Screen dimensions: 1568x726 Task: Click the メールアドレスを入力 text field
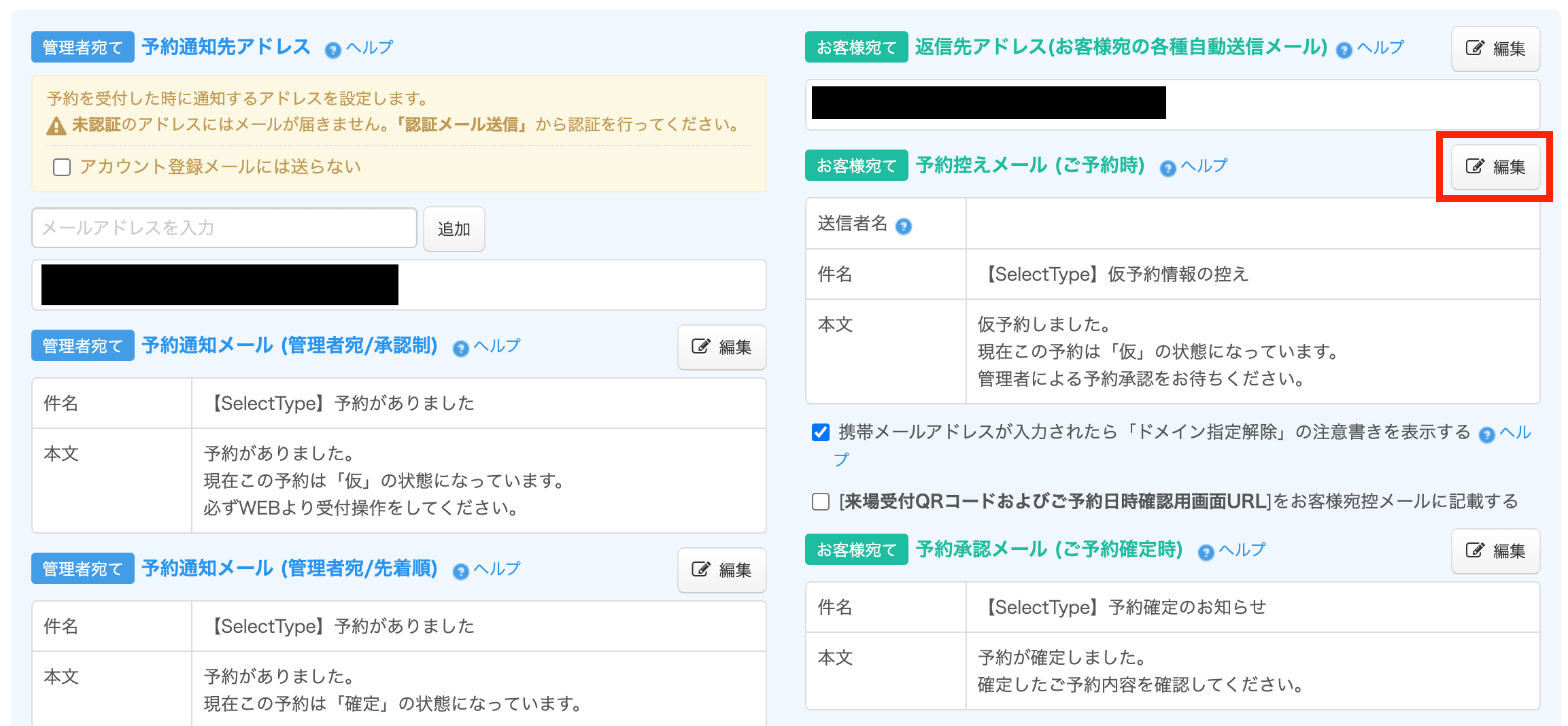coord(224,228)
